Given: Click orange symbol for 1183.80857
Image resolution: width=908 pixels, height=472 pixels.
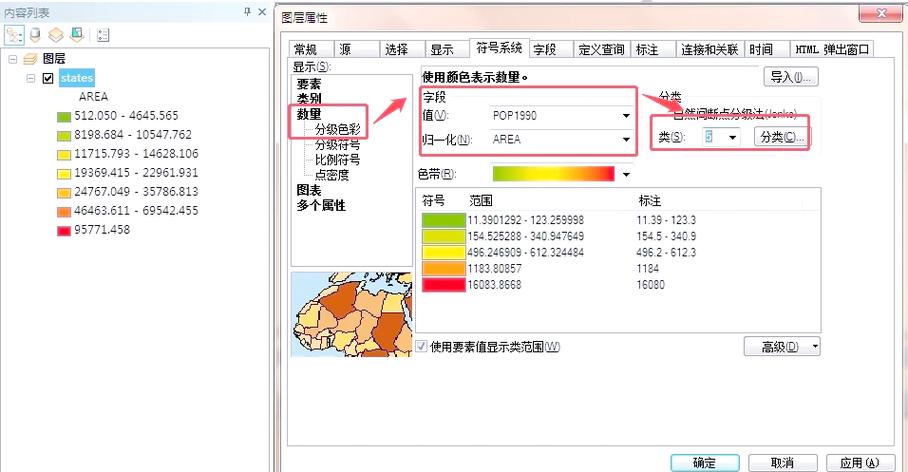Looking at the screenshot, I should coord(444,269).
